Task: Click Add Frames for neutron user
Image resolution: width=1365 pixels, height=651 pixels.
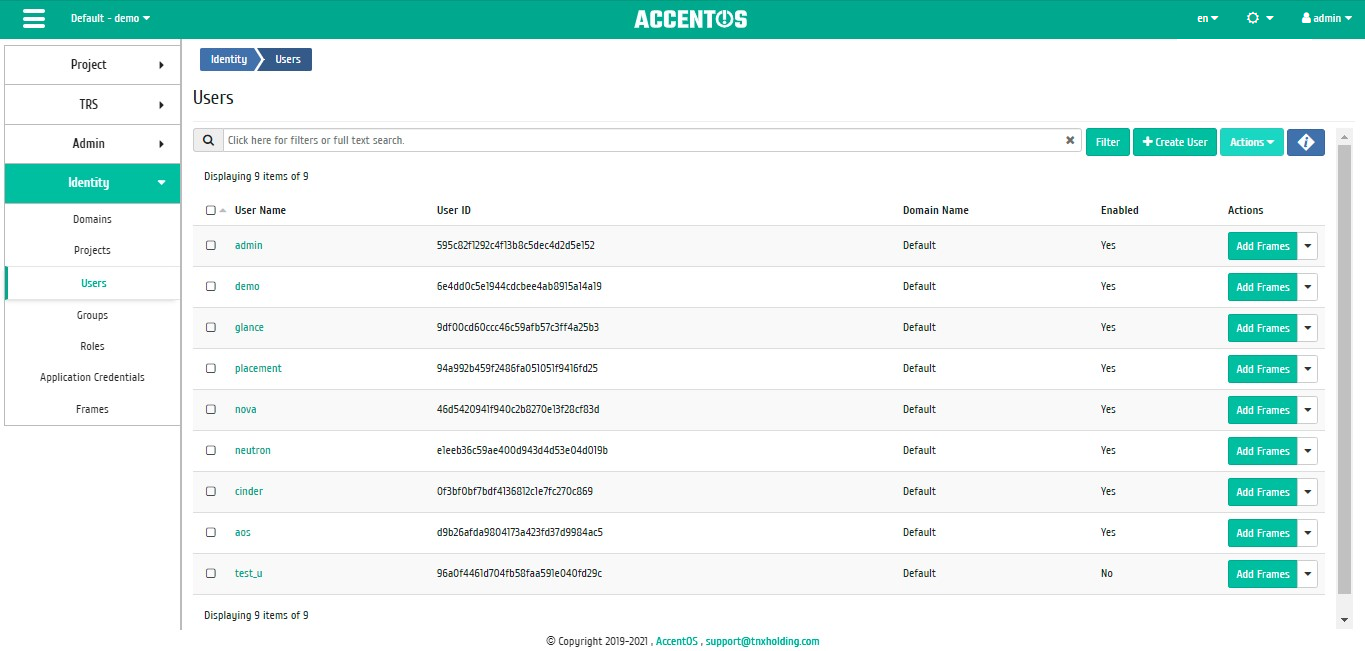Action: pos(1262,451)
